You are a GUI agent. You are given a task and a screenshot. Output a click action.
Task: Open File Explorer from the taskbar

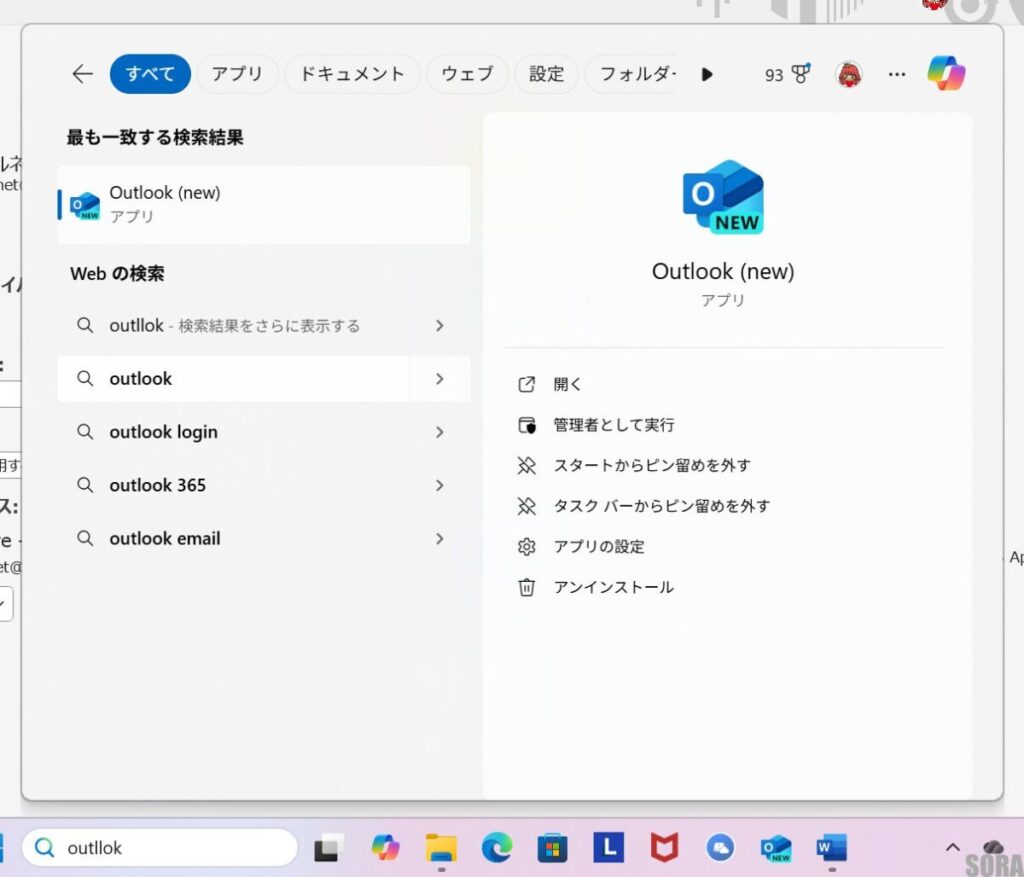click(441, 847)
